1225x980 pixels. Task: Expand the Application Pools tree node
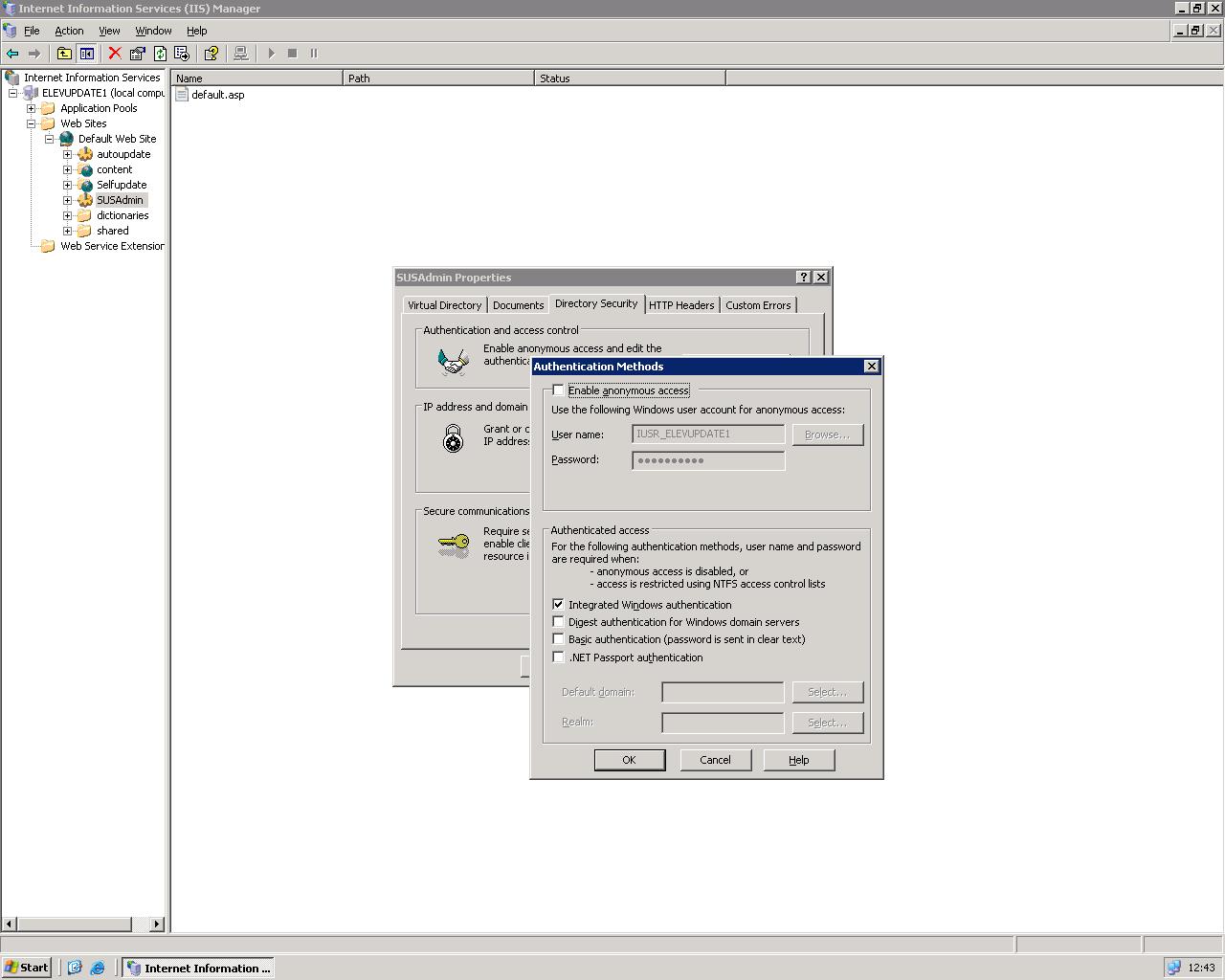pyautogui.click(x=31, y=108)
